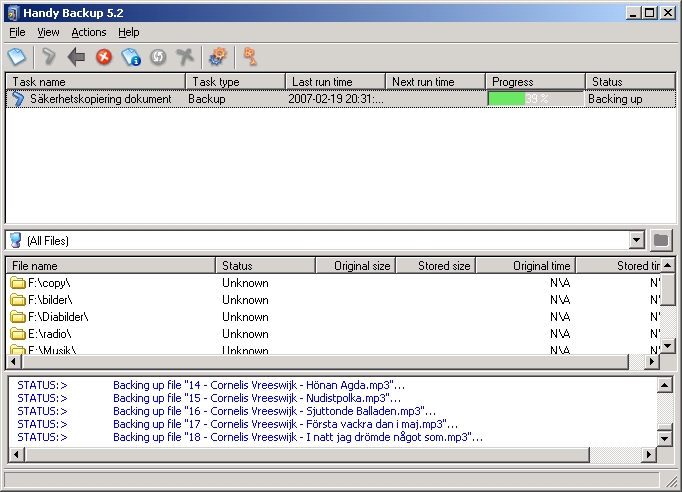The height and width of the screenshot is (492, 682).
Task: Click the computer icon in All Files box
Action: (x=16, y=240)
